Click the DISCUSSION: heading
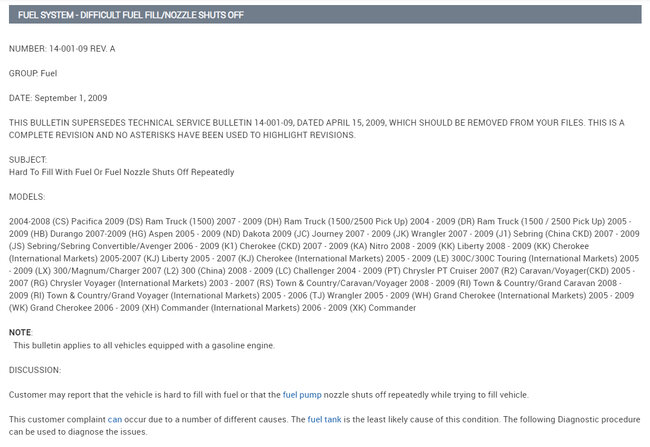The height and width of the screenshot is (447, 650). (35, 369)
